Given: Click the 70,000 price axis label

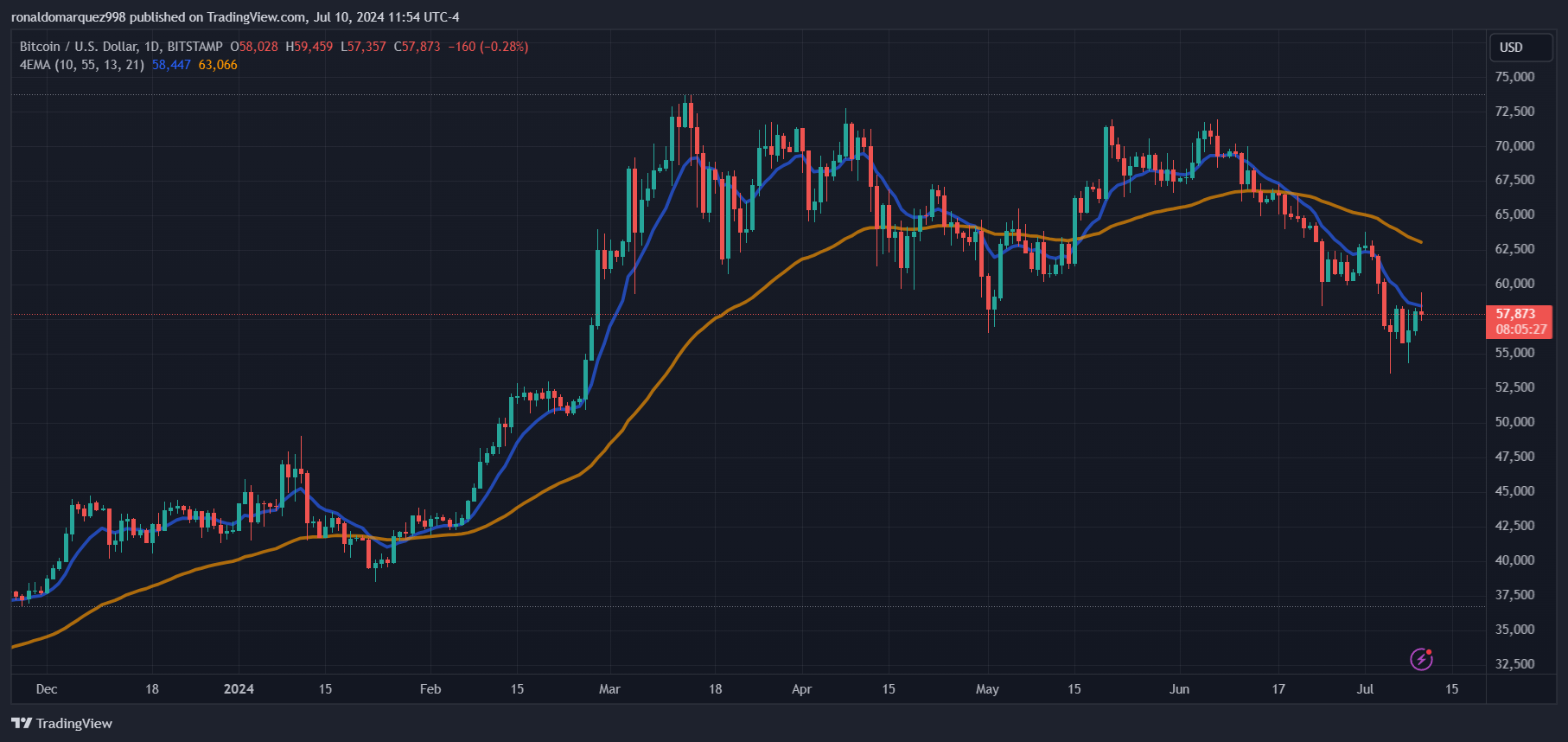Looking at the screenshot, I should click(1515, 146).
